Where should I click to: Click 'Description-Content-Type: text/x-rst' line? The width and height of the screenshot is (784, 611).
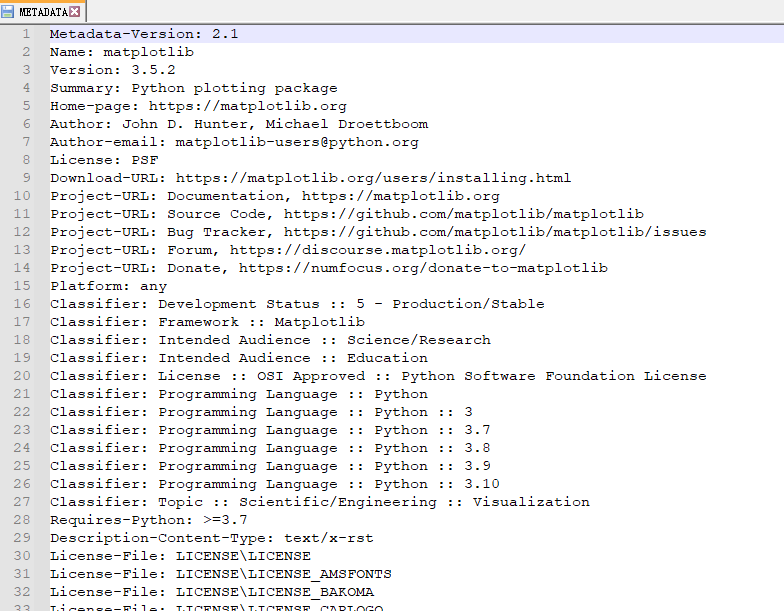click(212, 538)
